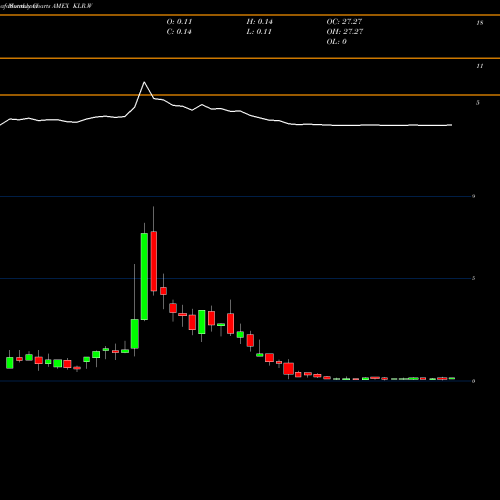Click the peak of the white indicator line
Viewport: 500px width, 500px height.
point(144,82)
